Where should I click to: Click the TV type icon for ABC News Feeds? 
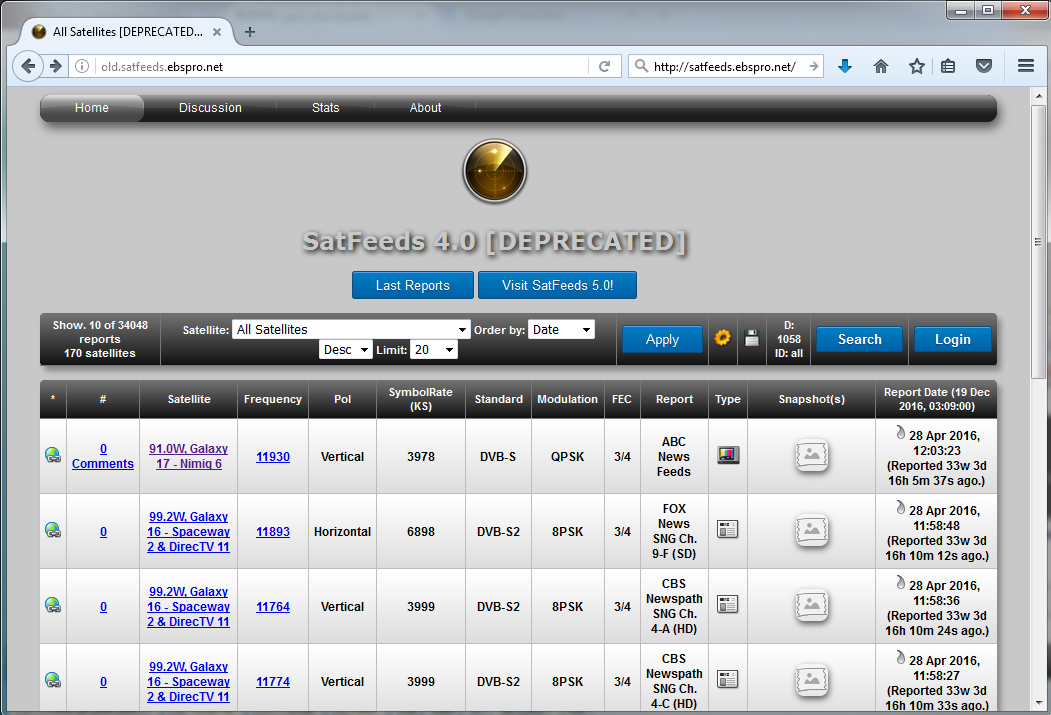tap(727, 456)
